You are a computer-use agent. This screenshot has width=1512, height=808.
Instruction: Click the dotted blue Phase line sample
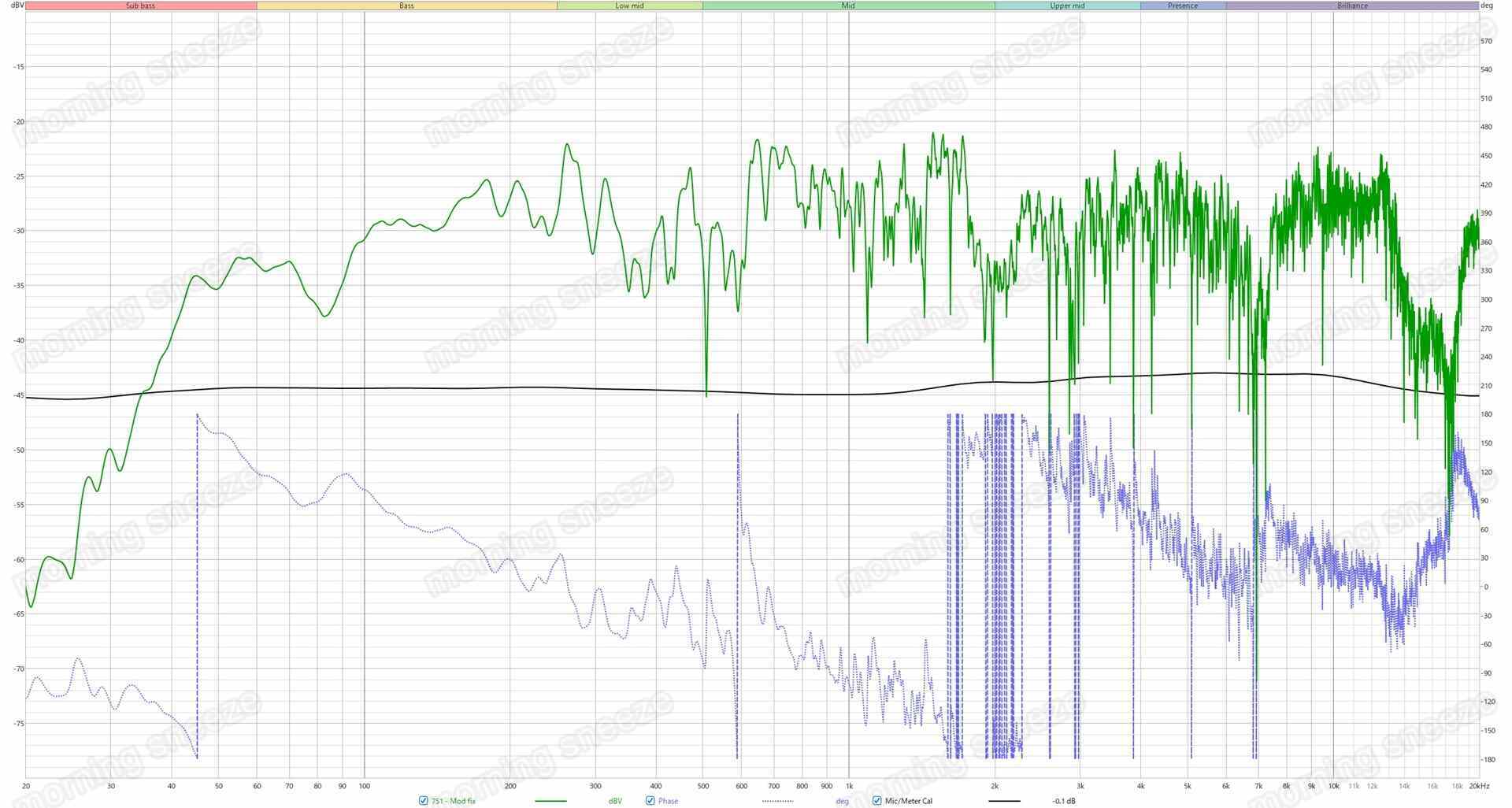[777, 802]
